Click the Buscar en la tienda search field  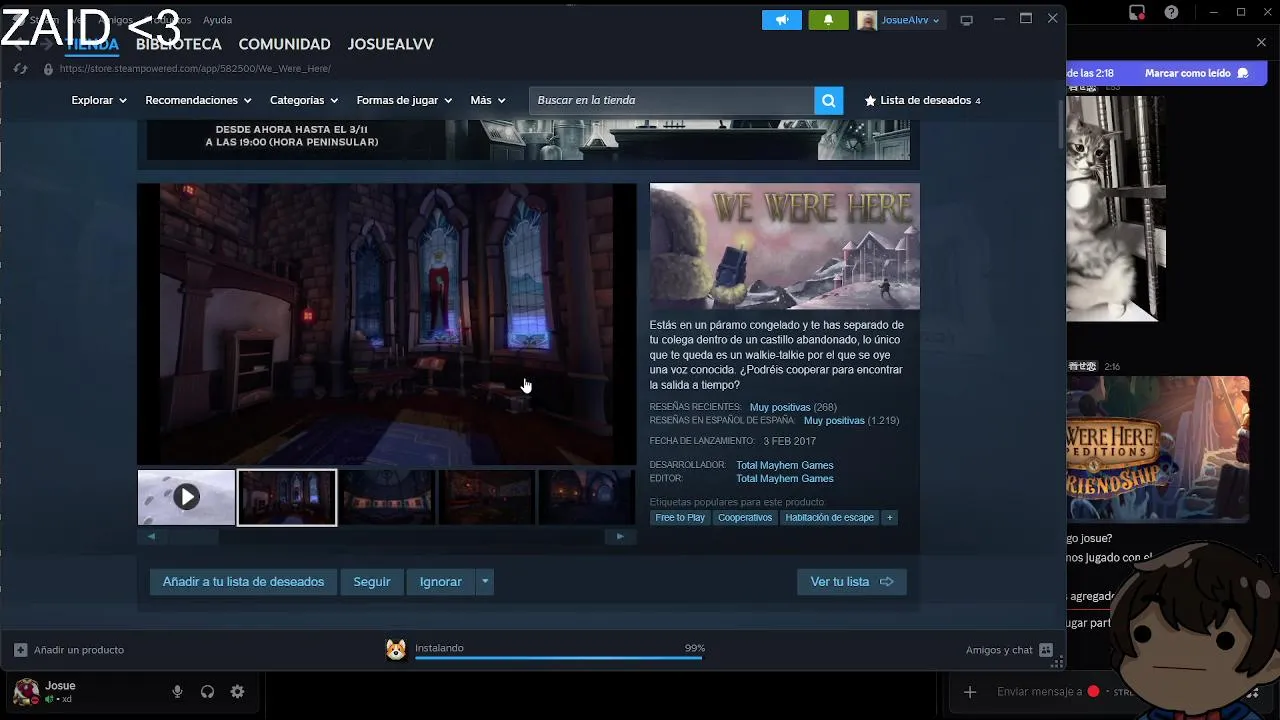pyautogui.click(x=671, y=100)
